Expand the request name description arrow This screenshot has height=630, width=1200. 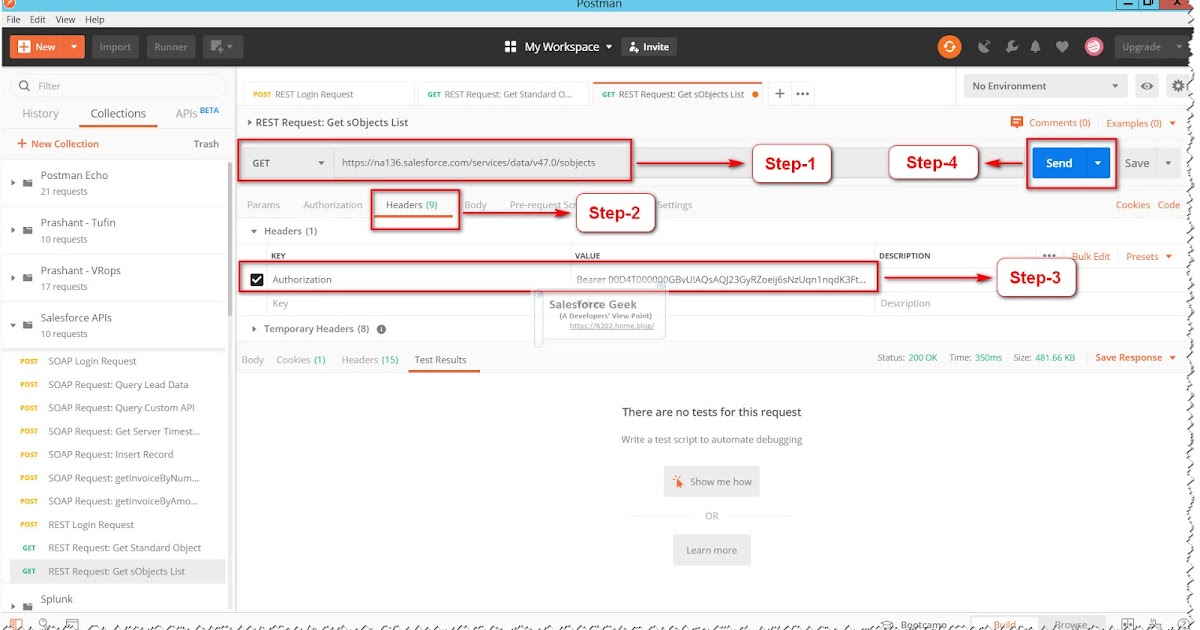pos(249,122)
